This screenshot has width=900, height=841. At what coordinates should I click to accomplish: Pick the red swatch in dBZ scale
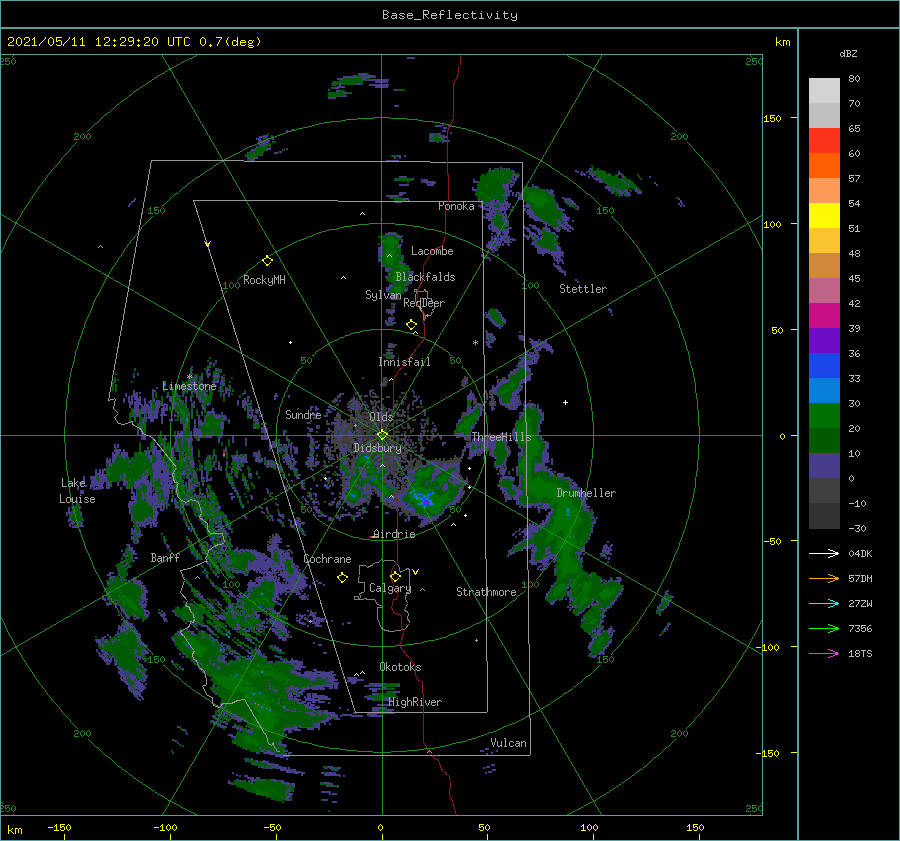[824, 141]
